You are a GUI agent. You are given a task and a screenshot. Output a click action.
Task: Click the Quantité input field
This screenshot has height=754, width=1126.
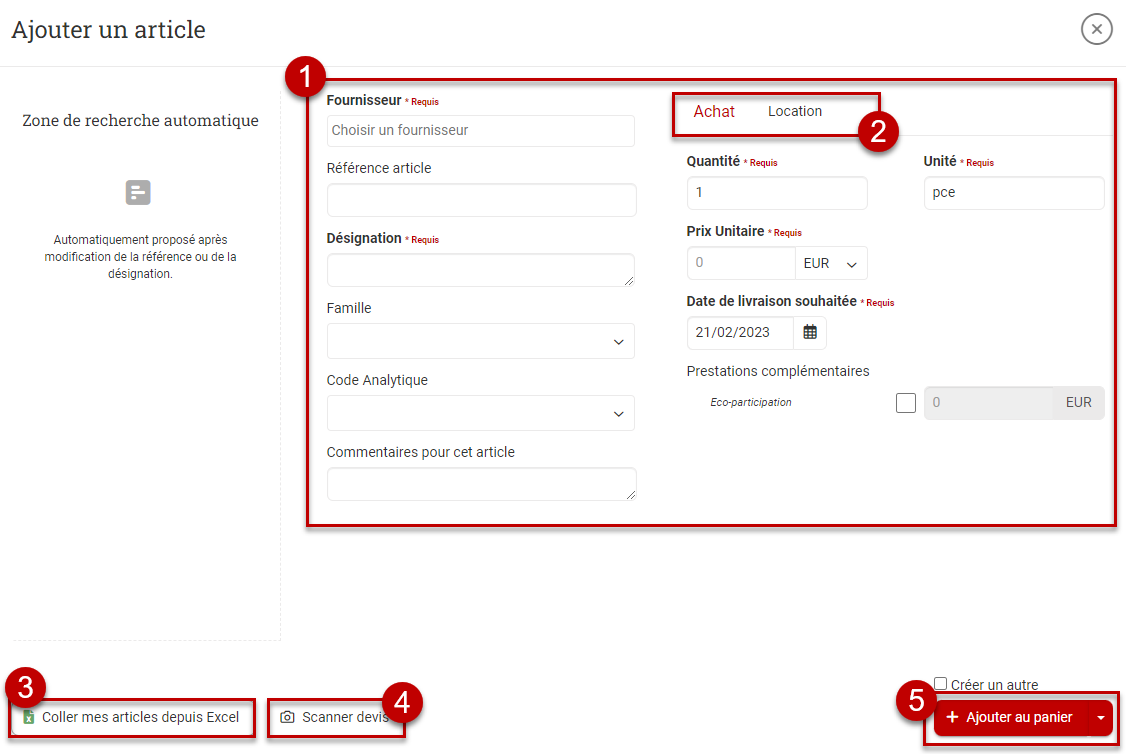click(777, 192)
